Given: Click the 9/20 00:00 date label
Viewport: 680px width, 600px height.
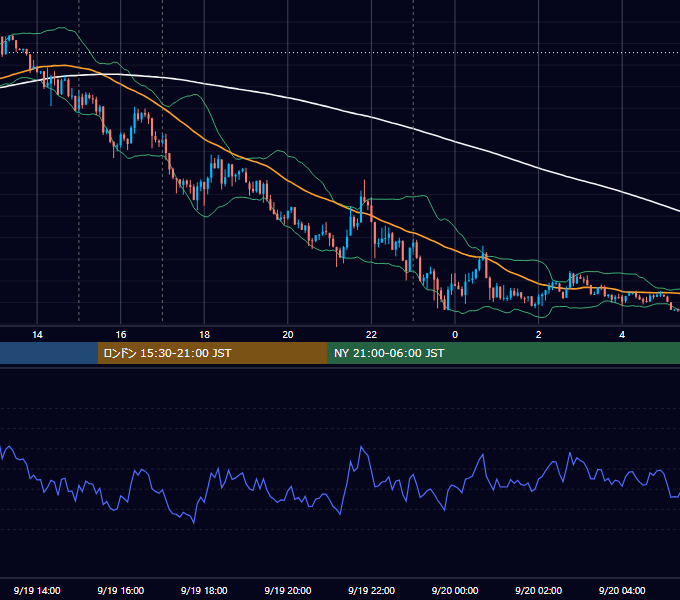Looking at the screenshot, I should 455,590.
